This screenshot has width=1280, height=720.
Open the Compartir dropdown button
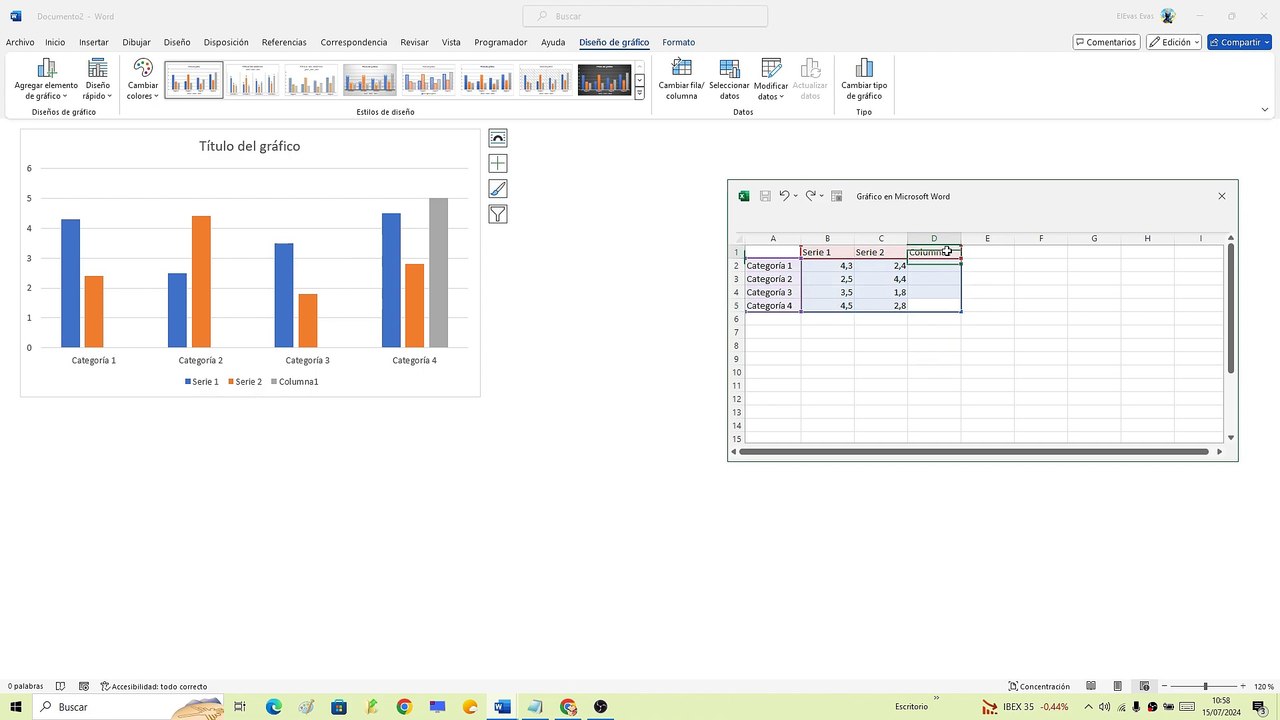point(1239,42)
